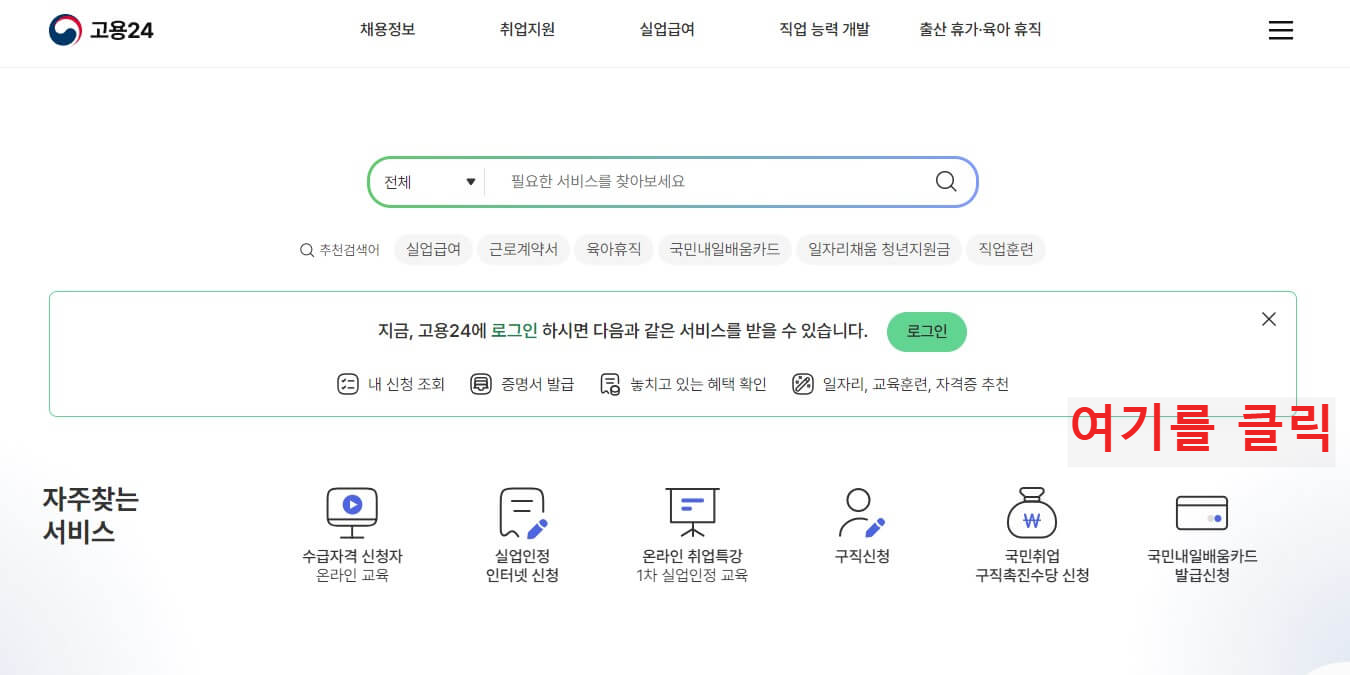Open 국민취업 구직촉진수당 money bag icon
1350x675 pixels.
1032,512
